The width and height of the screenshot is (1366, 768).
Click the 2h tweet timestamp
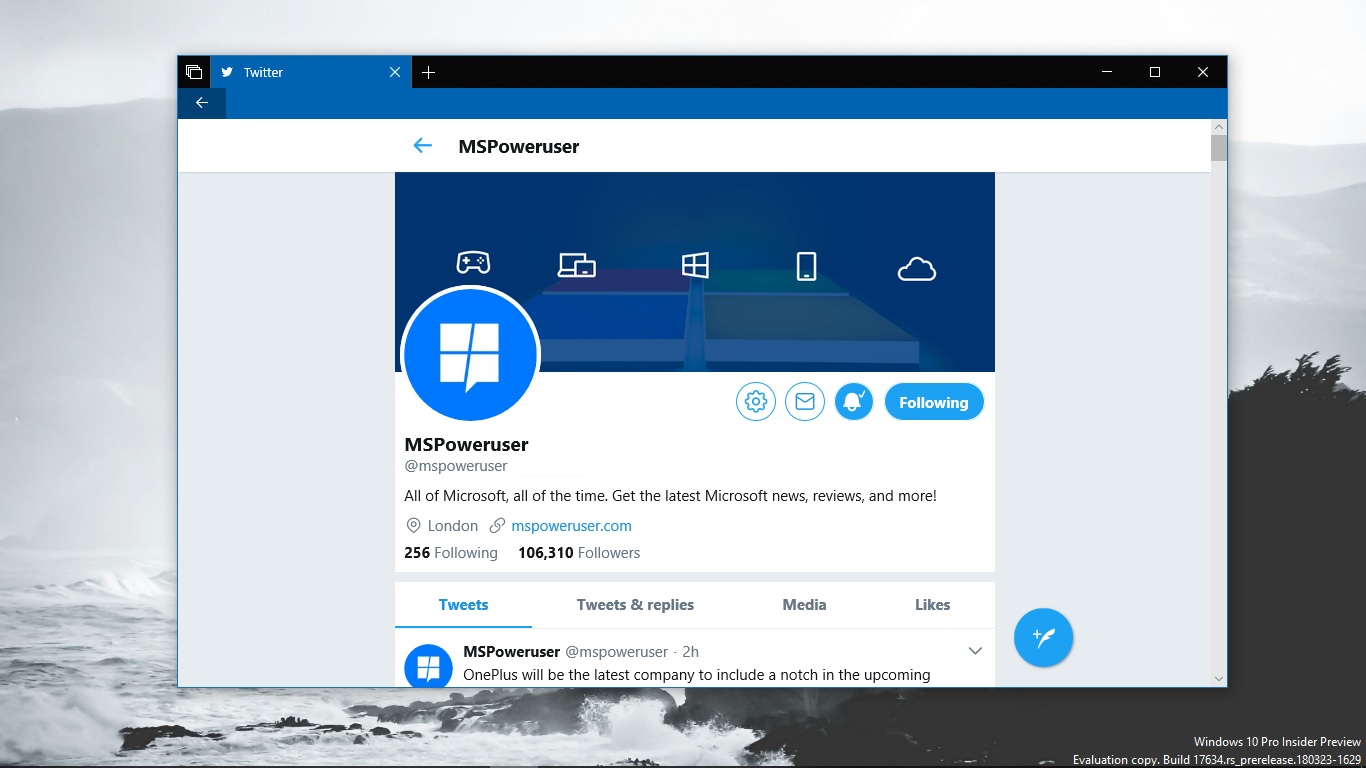pos(691,652)
